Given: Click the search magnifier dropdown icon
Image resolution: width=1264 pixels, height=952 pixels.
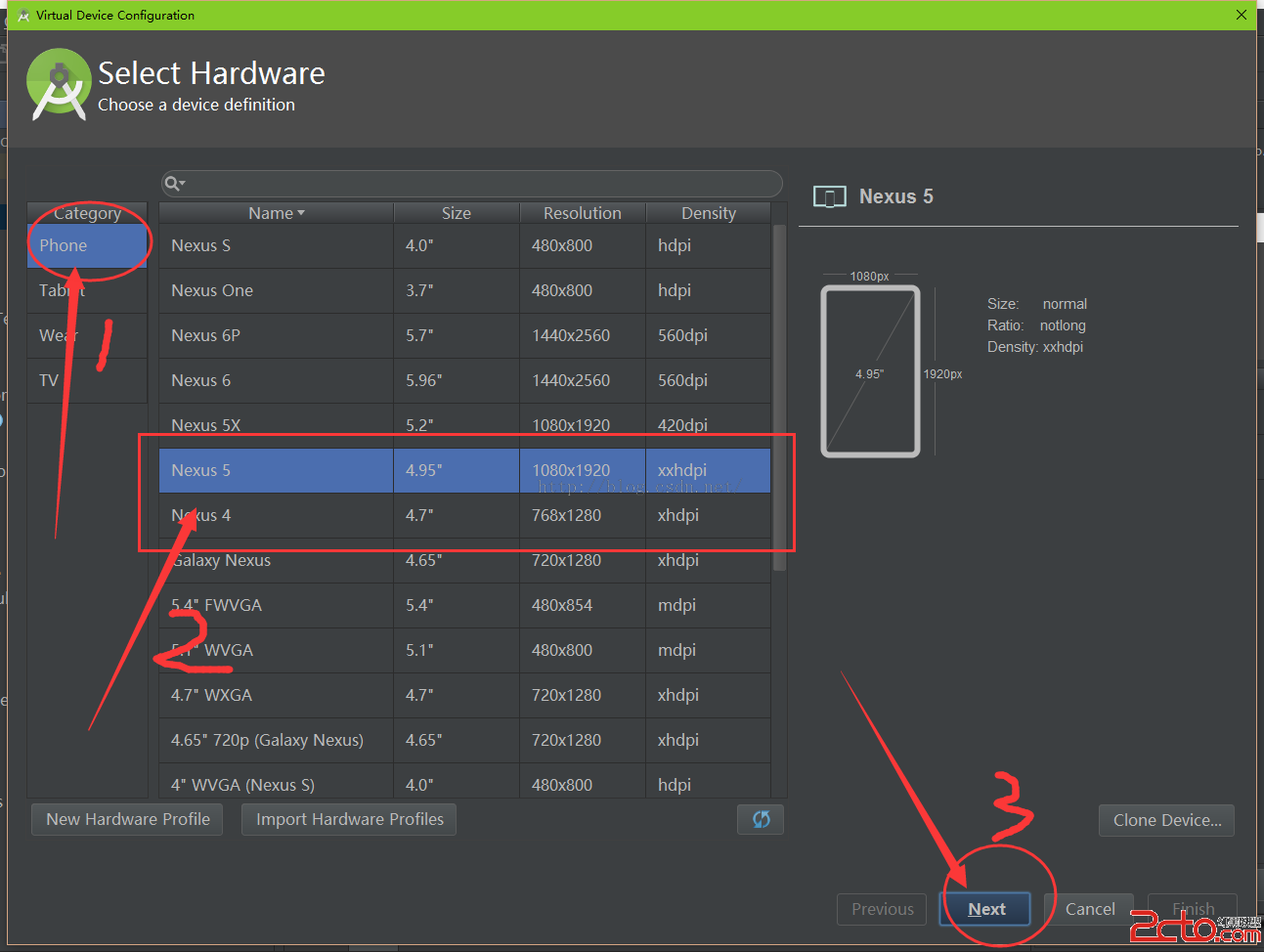Looking at the screenshot, I should 174,183.
